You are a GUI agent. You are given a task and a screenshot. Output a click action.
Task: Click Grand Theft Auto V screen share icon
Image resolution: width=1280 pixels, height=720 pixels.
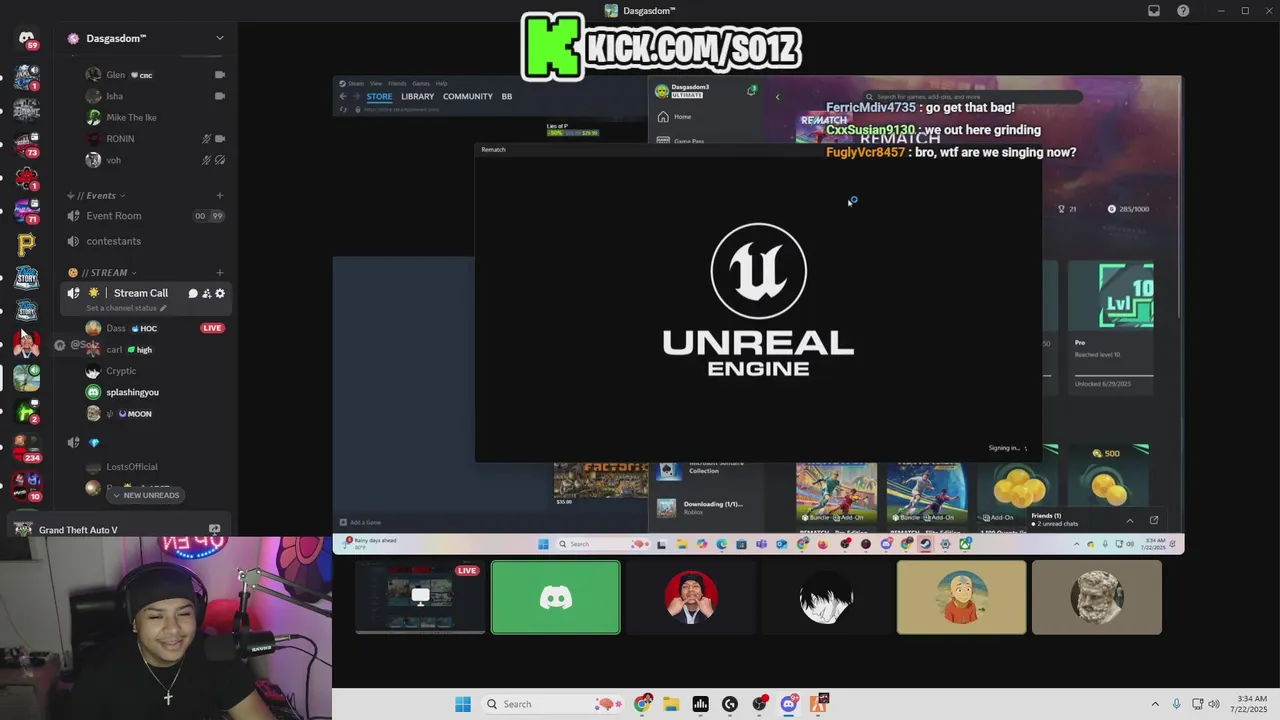click(x=214, y=529)
